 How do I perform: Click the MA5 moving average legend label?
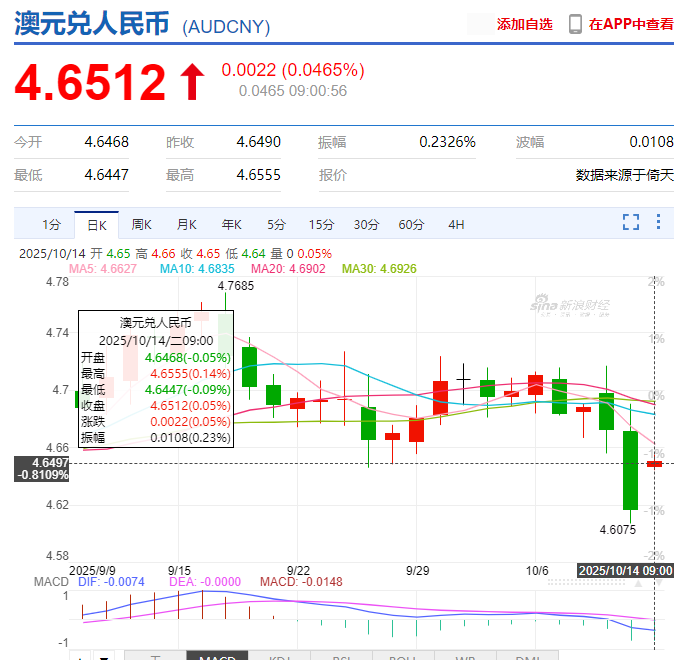coord(105,269)
